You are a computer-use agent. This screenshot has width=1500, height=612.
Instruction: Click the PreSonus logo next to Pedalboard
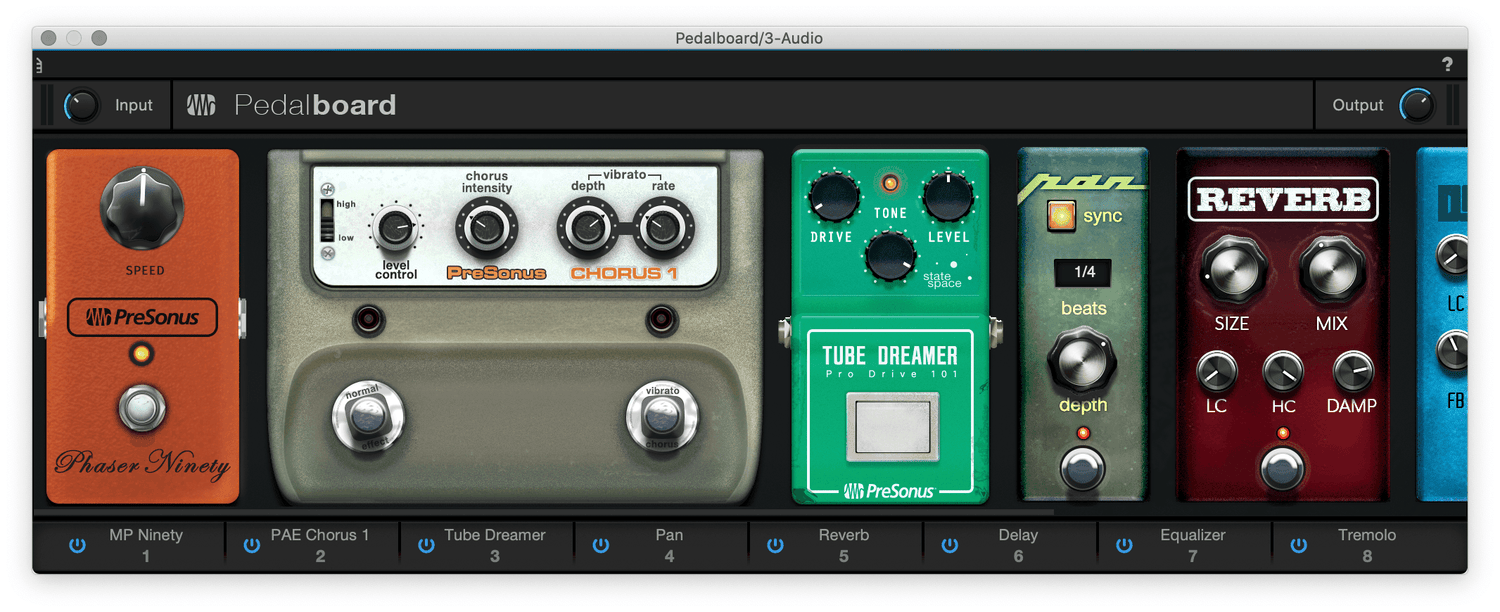pos(201,105)
